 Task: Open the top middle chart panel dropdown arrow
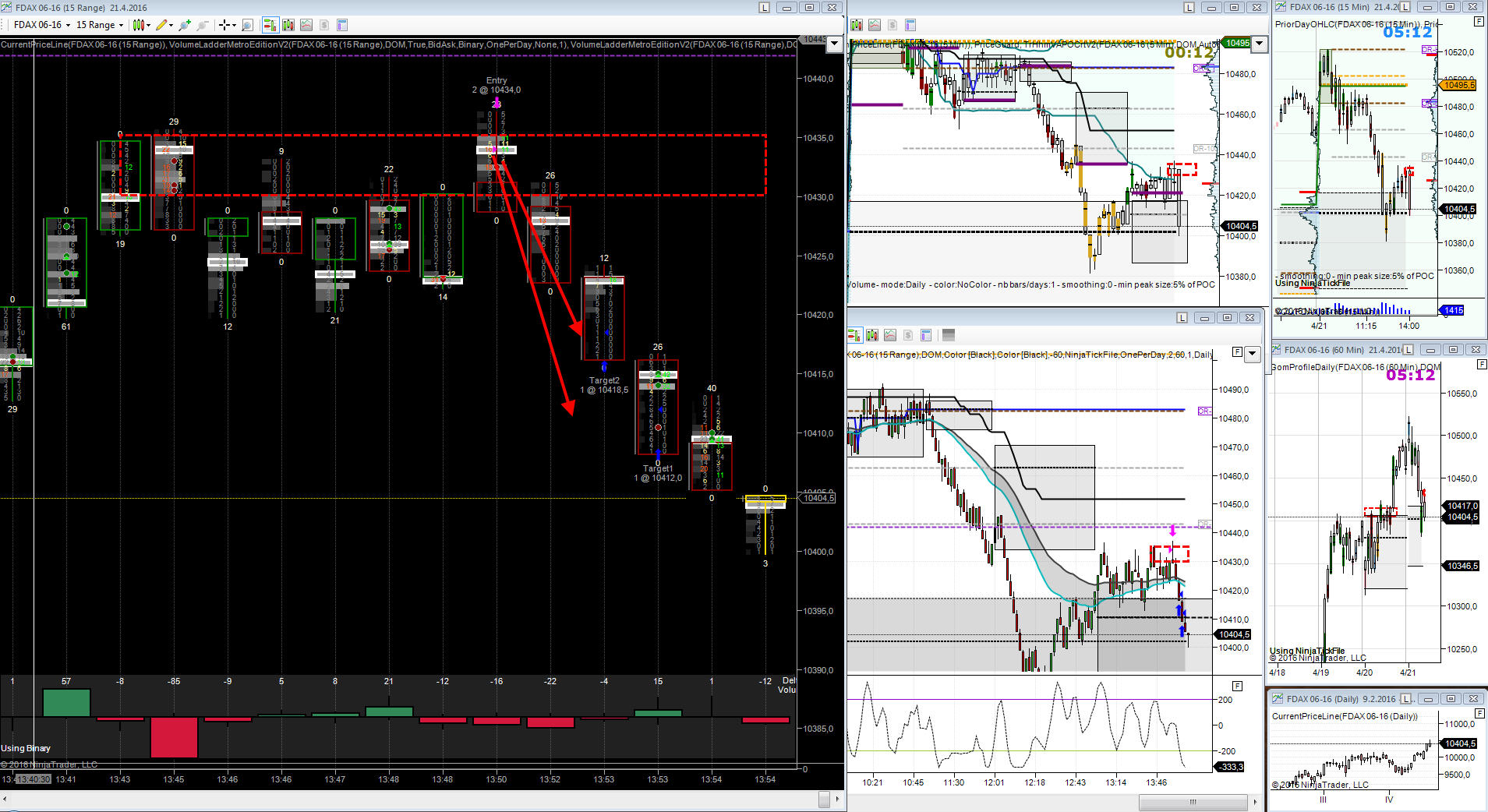(1259, 44)
